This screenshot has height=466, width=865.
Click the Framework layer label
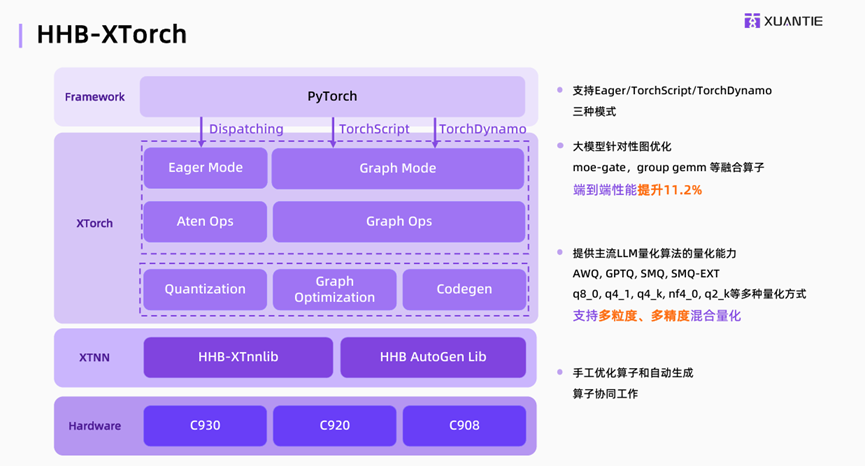95,97
